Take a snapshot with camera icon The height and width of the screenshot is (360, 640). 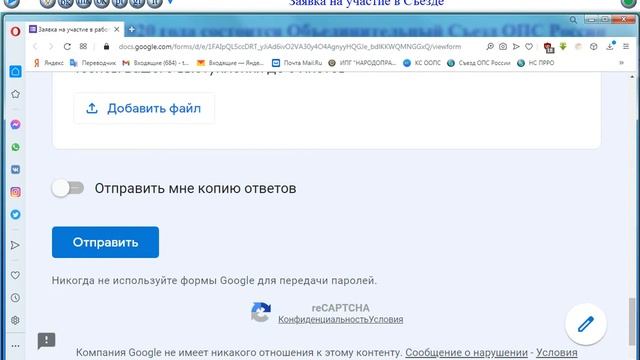click(x=503, y=47)
